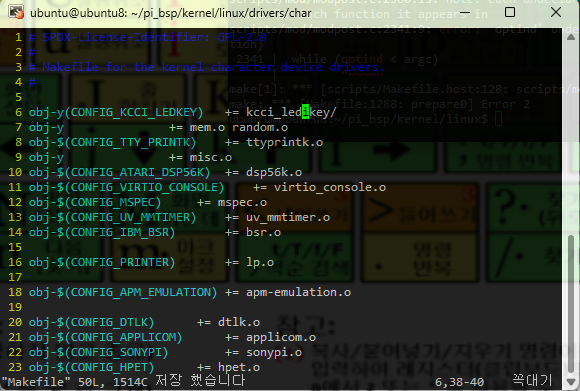Click misc.o on line 9
The width and height of the screenshot is (580, 391).
(x=211, y=158)
